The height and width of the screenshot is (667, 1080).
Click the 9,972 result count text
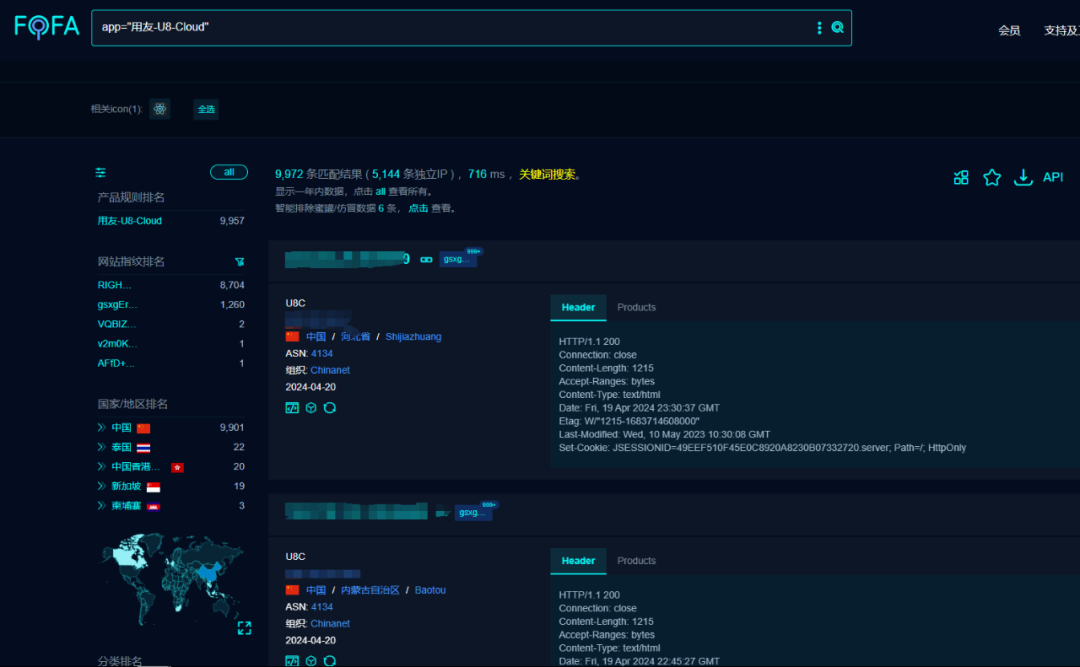pos(289,174)
